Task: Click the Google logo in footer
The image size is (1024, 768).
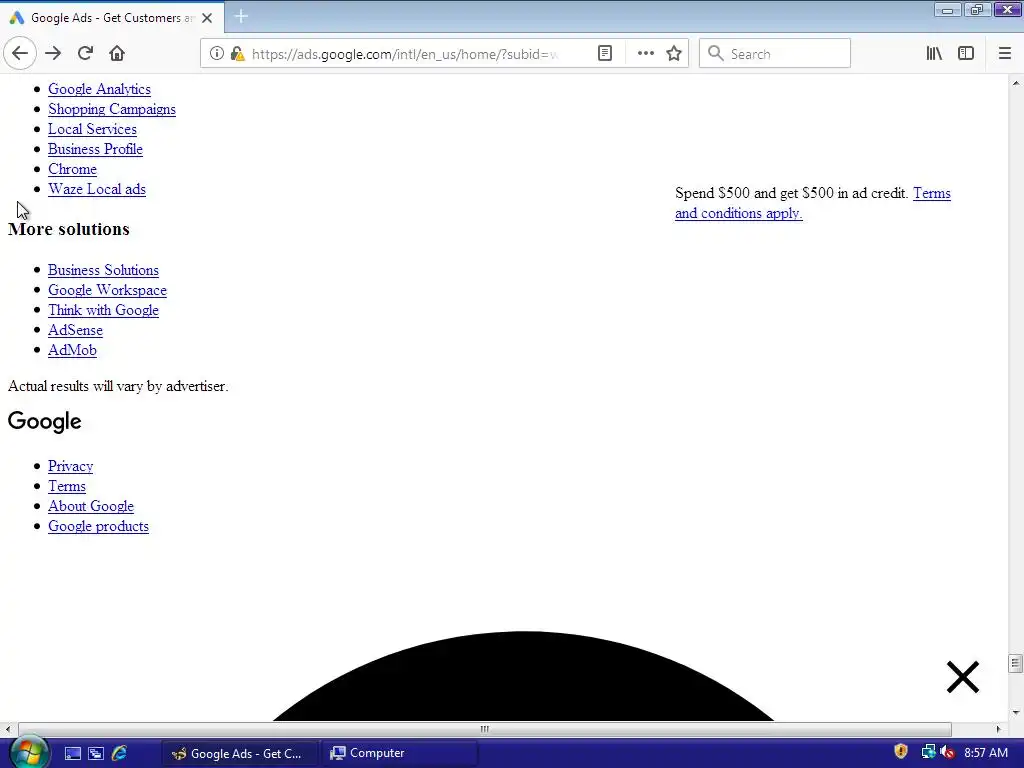Action: click(x=44, y=422)
